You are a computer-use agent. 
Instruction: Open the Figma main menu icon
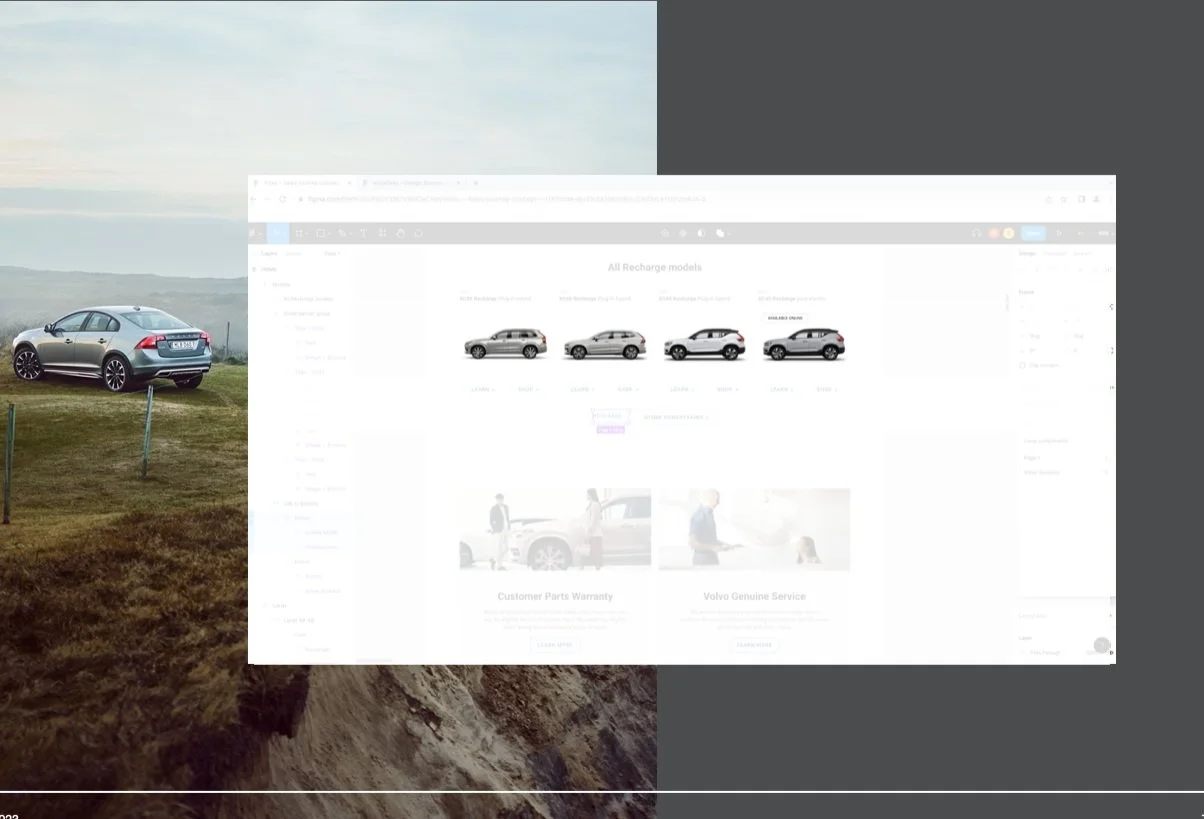pos(254,233)
